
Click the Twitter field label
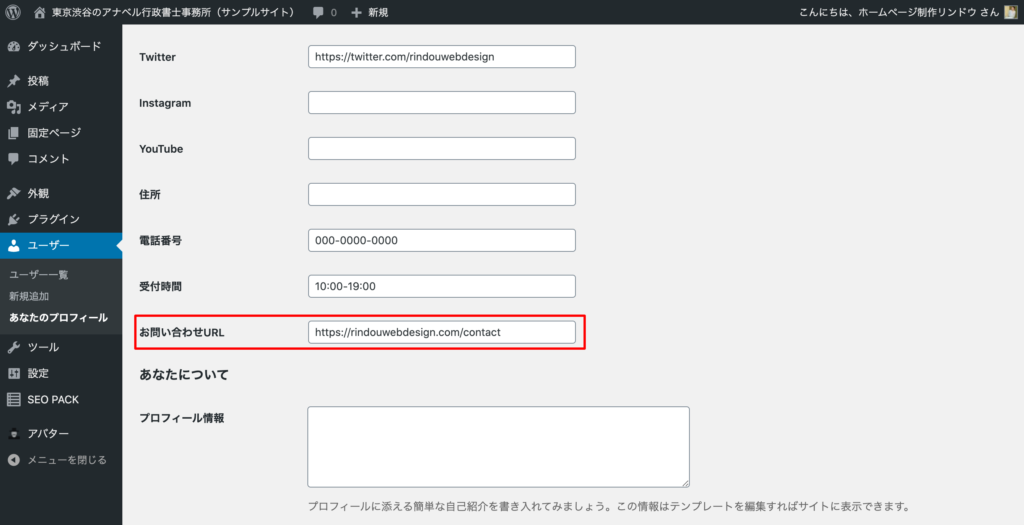click(x=157, y=57)
